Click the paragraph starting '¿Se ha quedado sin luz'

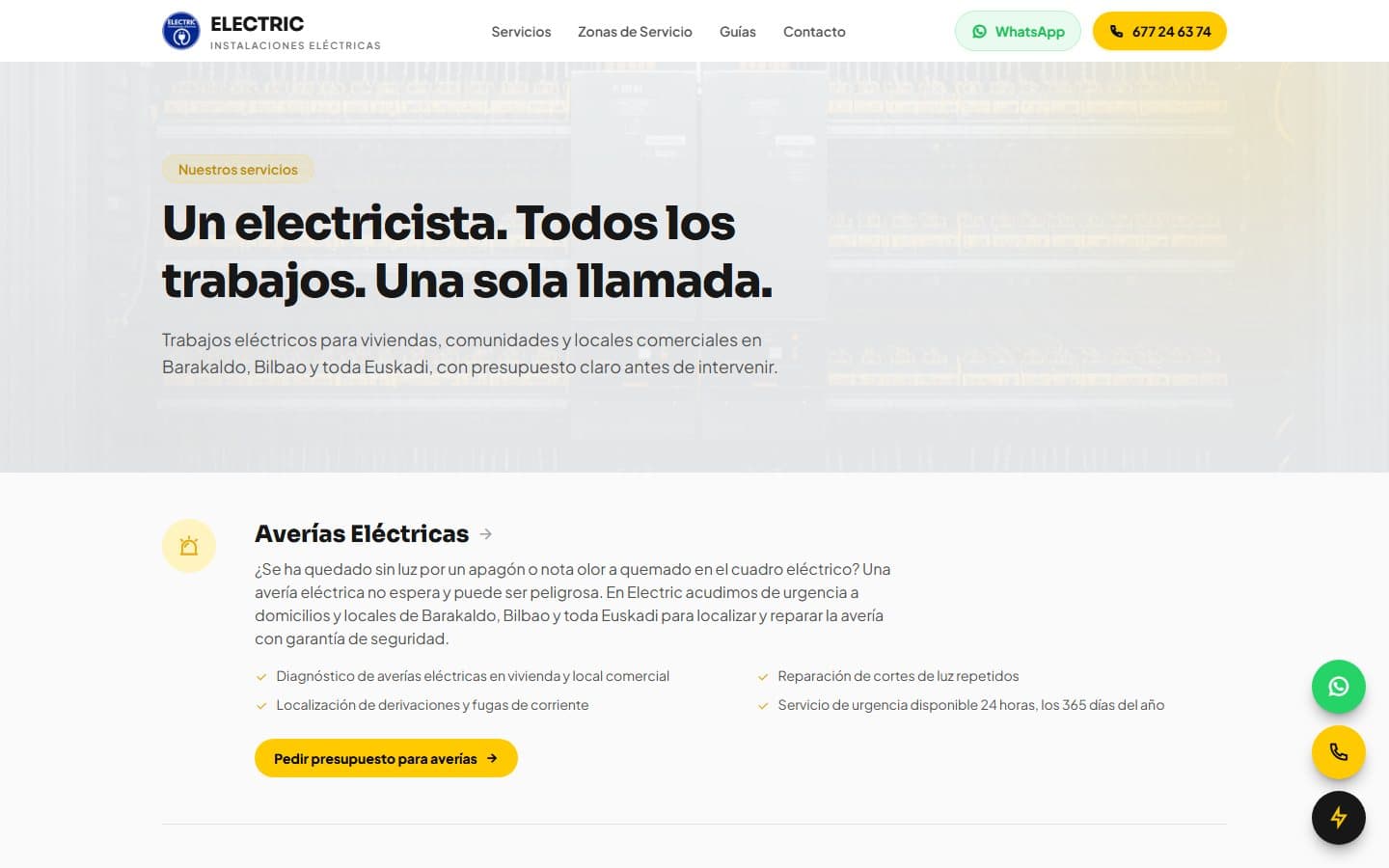[573, 604]
